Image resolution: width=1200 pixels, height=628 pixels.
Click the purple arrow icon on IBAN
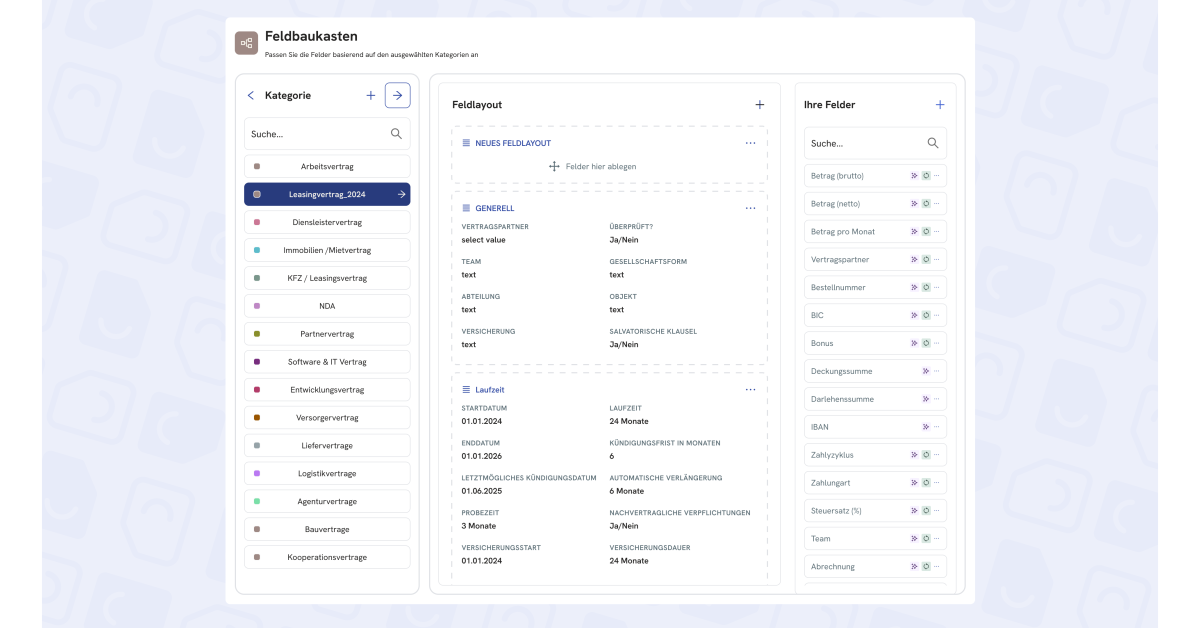pos(926,427)
